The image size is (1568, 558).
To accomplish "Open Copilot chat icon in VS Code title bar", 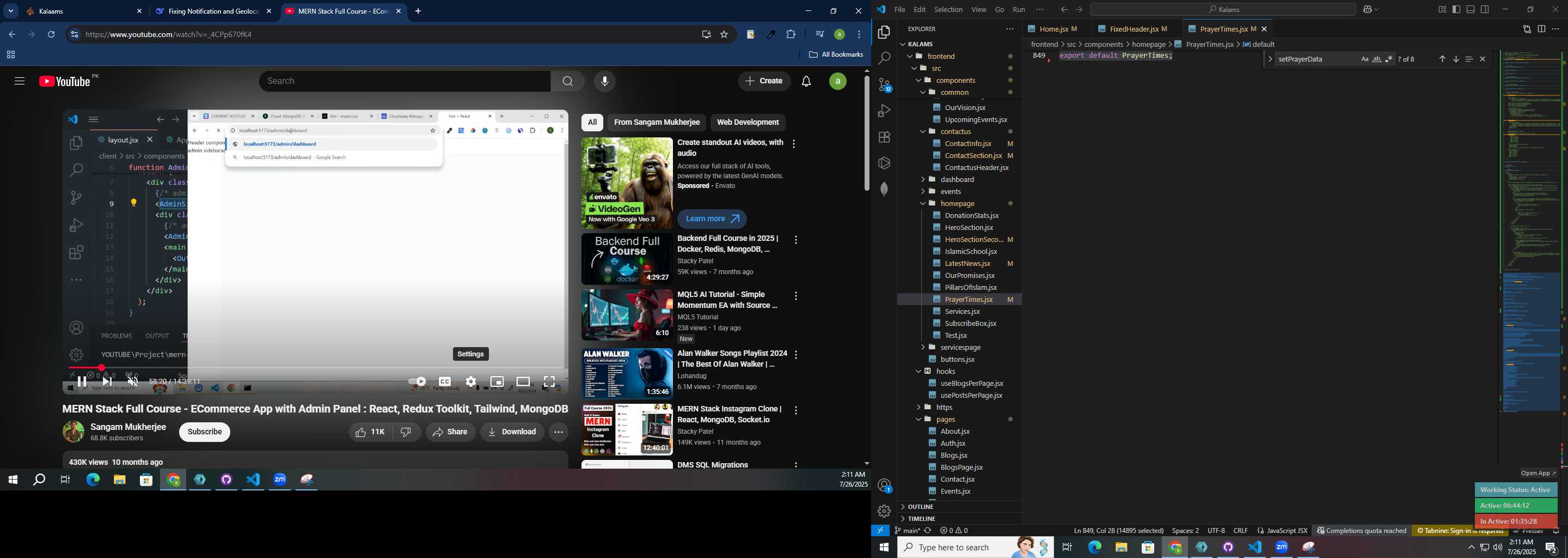I will tap(1368, 10).
